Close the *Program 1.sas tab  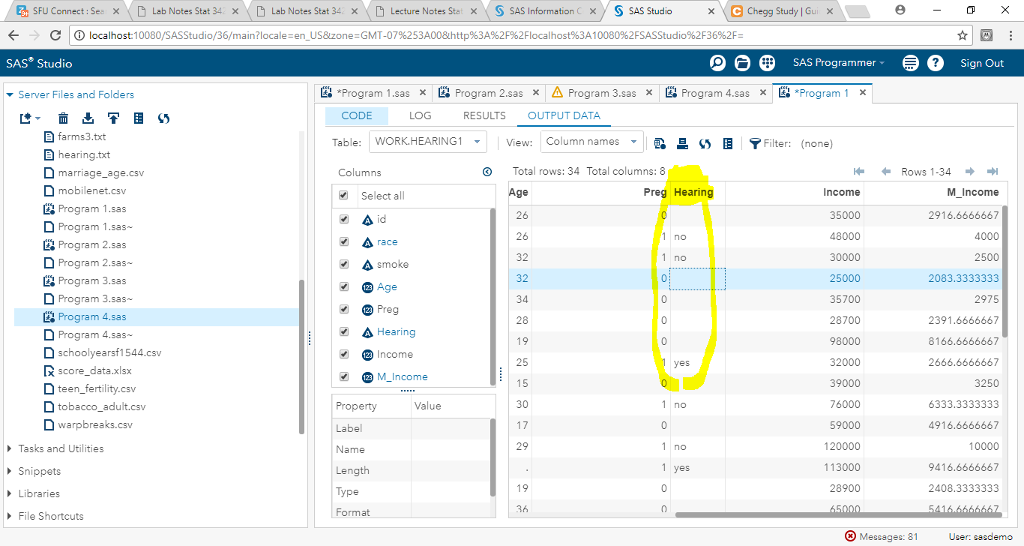423,93
